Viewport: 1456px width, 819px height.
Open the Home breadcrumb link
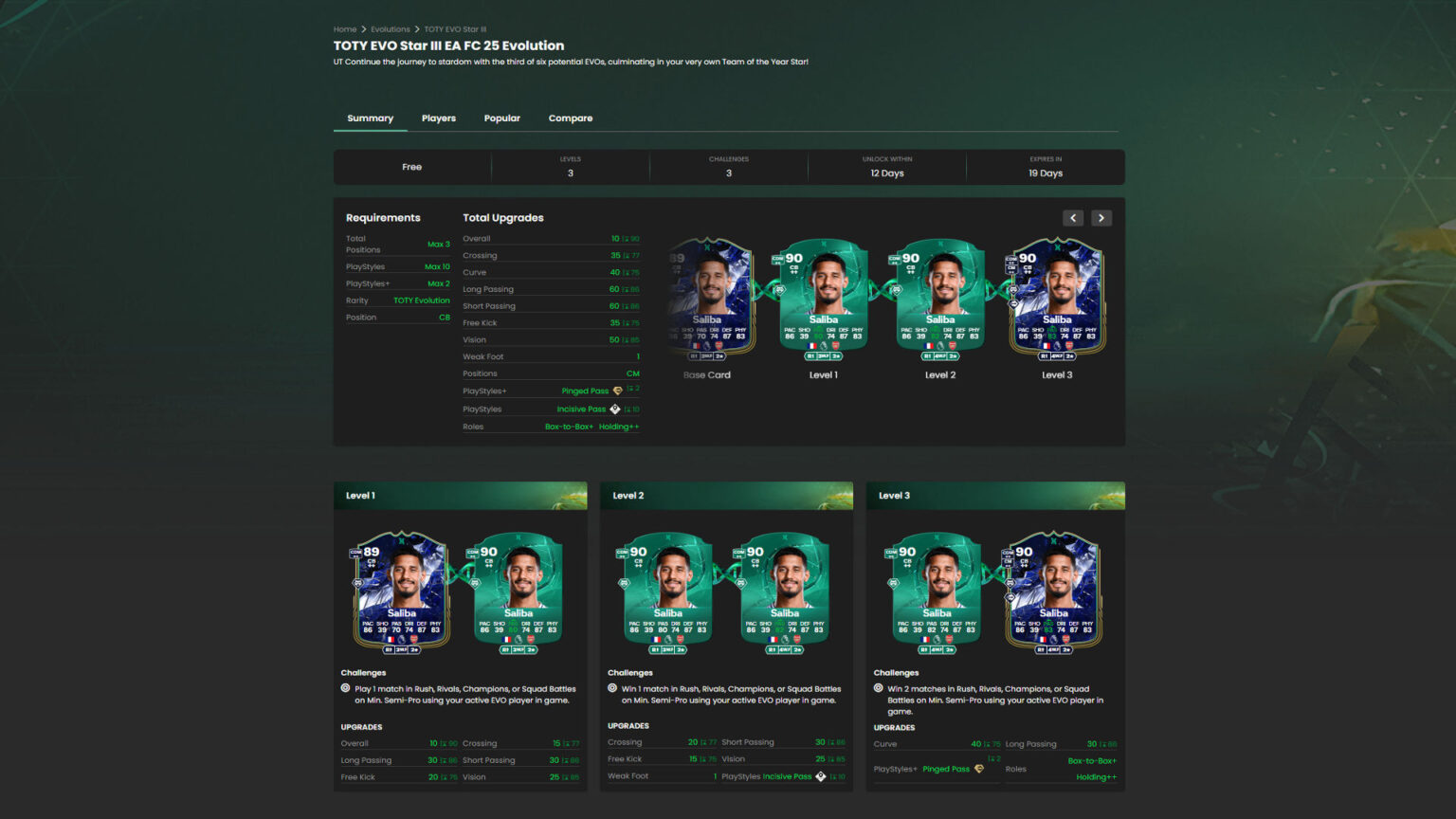click(x=344, y=28)
